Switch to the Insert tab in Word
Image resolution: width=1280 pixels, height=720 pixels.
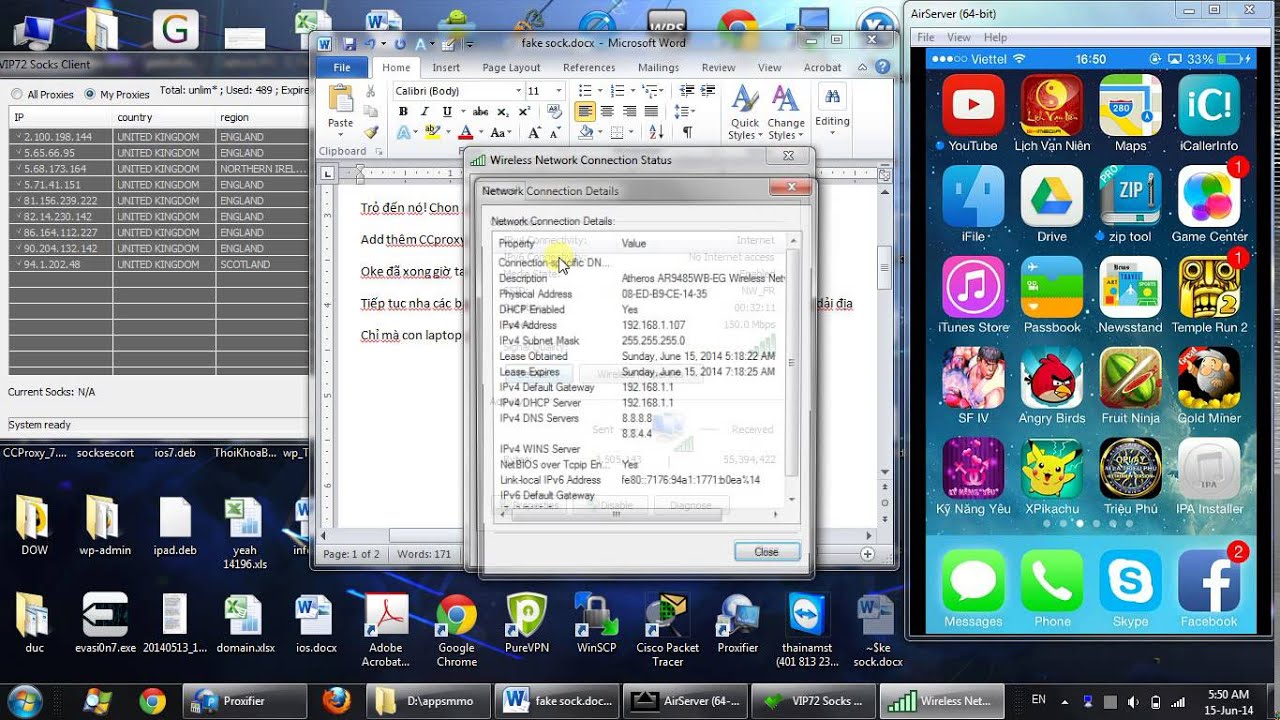coord(446,68)
